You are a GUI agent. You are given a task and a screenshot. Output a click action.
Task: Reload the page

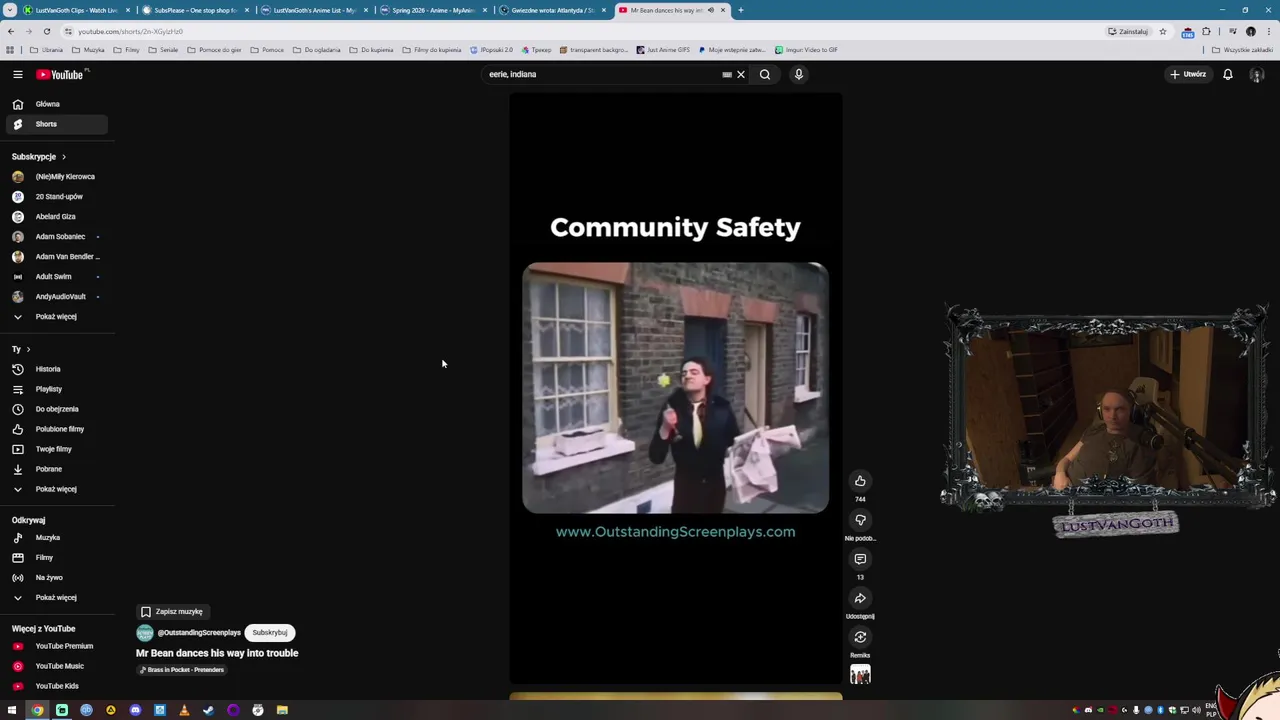coord(46,31)
